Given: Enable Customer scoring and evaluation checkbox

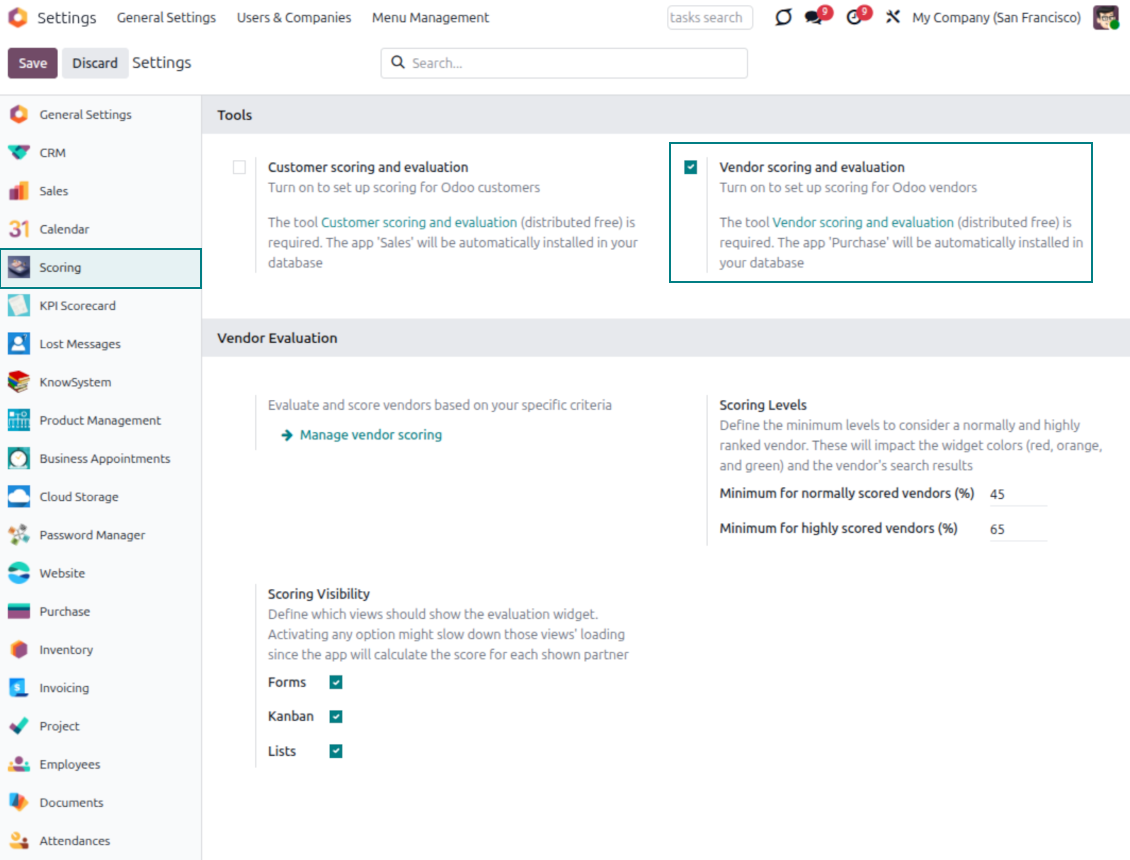Looking at the screenshot, I should [x=239, y=168].
